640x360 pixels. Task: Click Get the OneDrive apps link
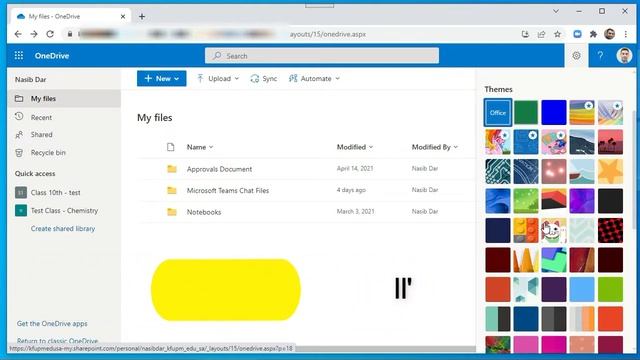(x=52, y=324)
